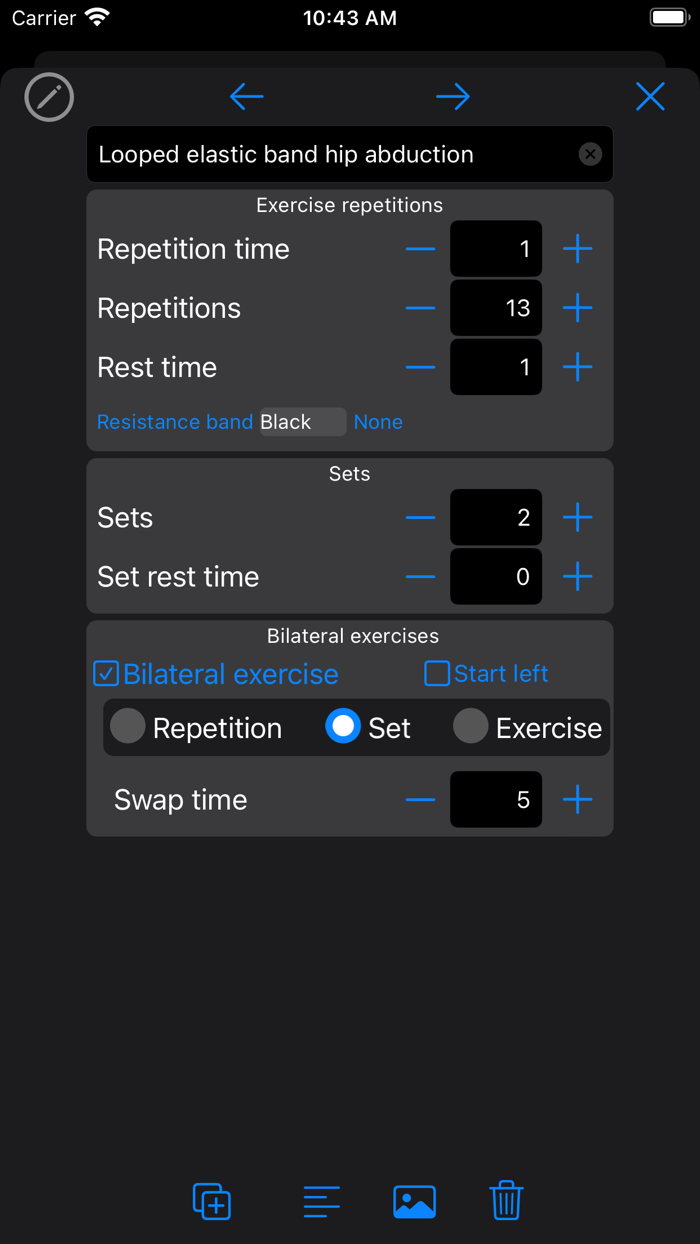Go to the previous exercise arrow
700x1244 pixels.
tap(246, 96)
